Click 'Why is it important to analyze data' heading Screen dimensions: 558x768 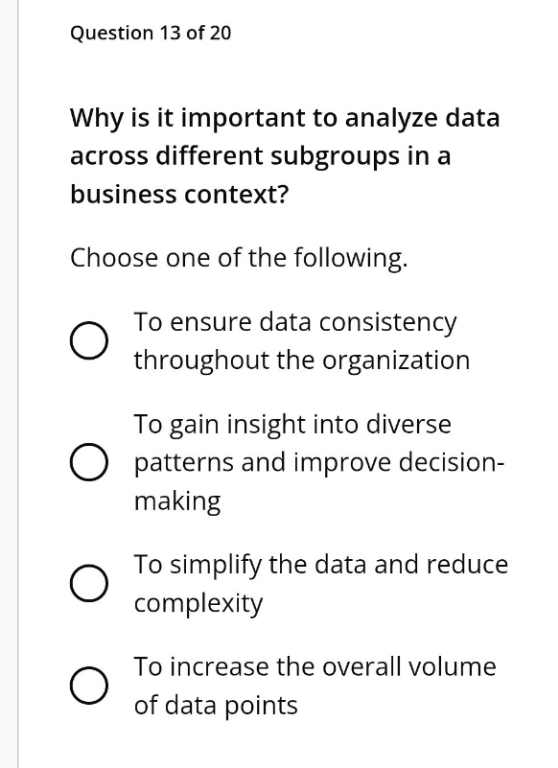(x=285, y=119)
